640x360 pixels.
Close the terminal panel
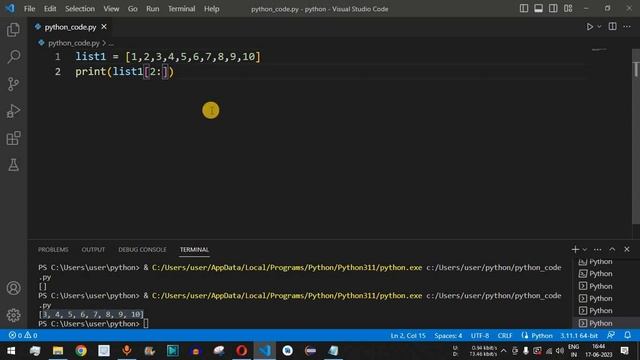pyautogui.click(x=627, y=249)
